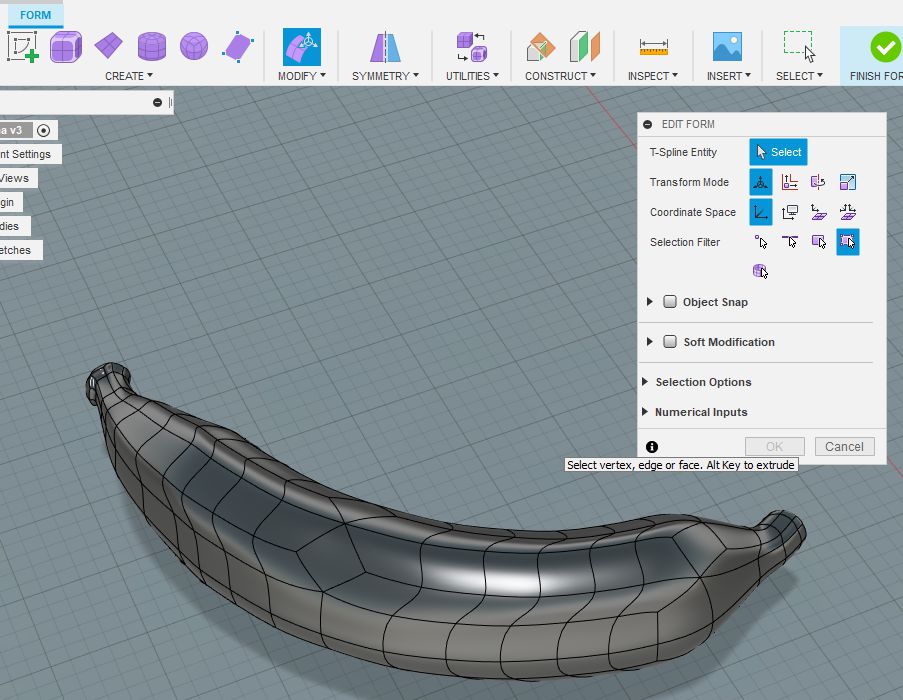Set coordinate space to selection
This screenshot has height=700, width=903.
pyautogui.click(x=818, y=212)
